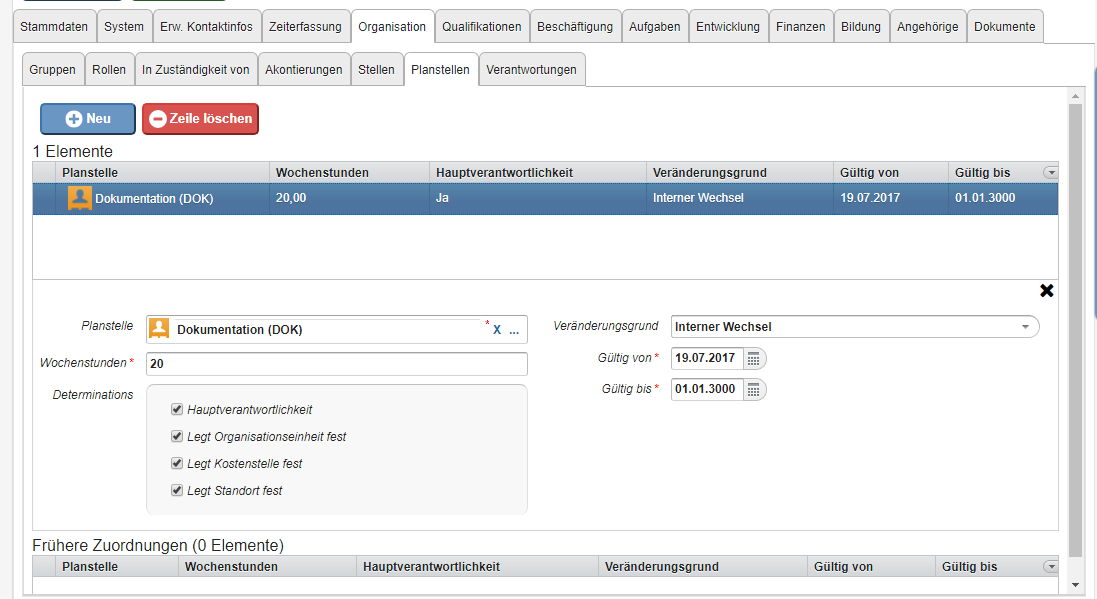
Task: Click the Dokumentation icon in the table row
Action: coord(79,198)
